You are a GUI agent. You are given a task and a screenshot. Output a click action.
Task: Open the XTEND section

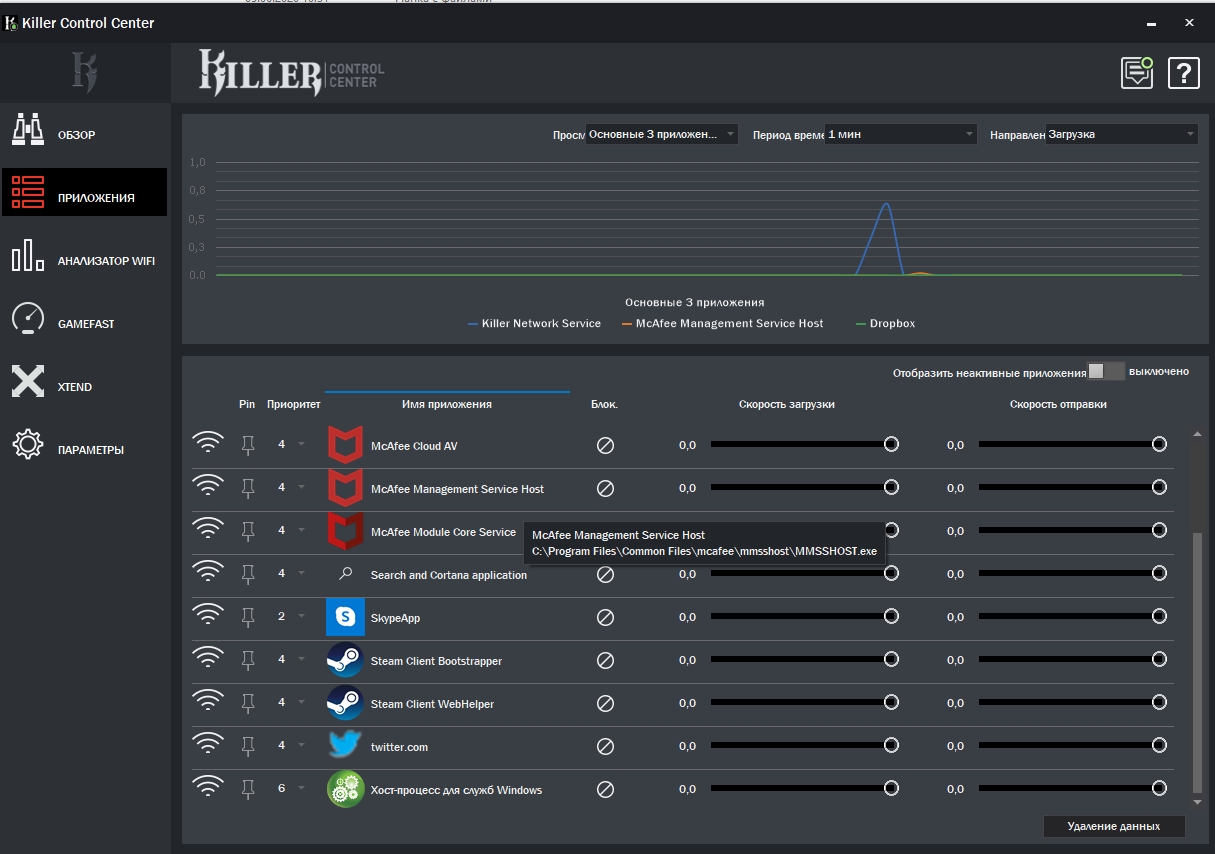(x=84, y=382)
